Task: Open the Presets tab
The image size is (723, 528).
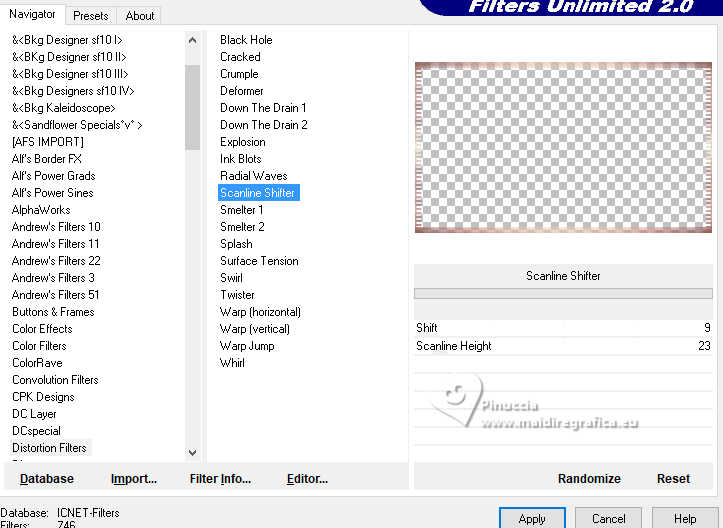Action: 91,16
